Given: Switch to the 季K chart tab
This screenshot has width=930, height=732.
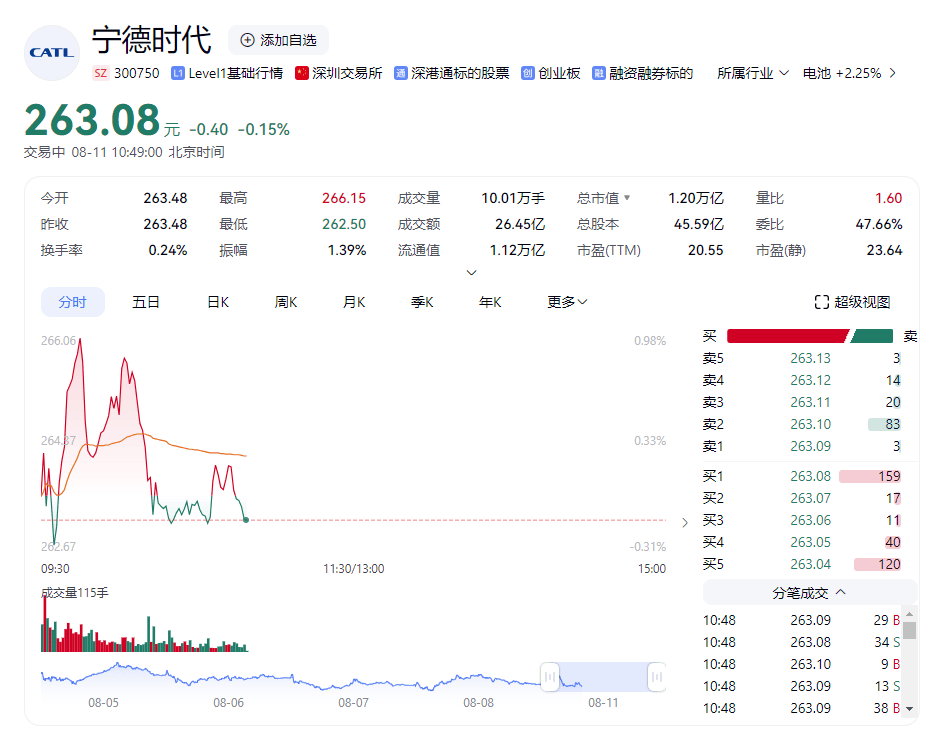Looking at the screenshot, I should pos(422,302).
